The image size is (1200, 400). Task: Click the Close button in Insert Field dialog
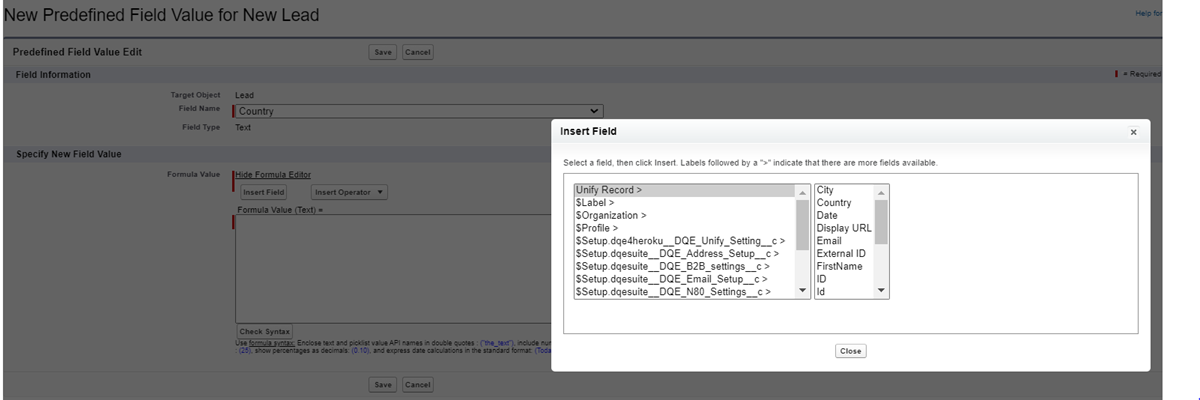click(851, 351)
